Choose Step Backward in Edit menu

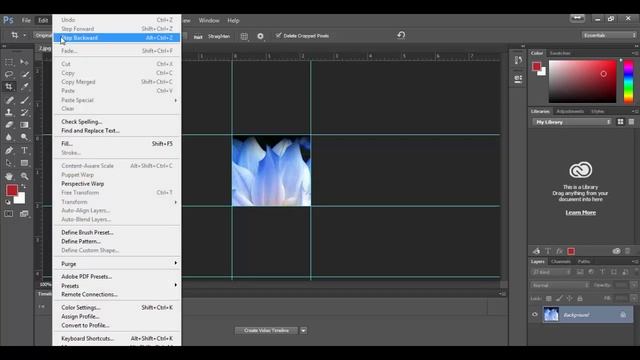118,38
